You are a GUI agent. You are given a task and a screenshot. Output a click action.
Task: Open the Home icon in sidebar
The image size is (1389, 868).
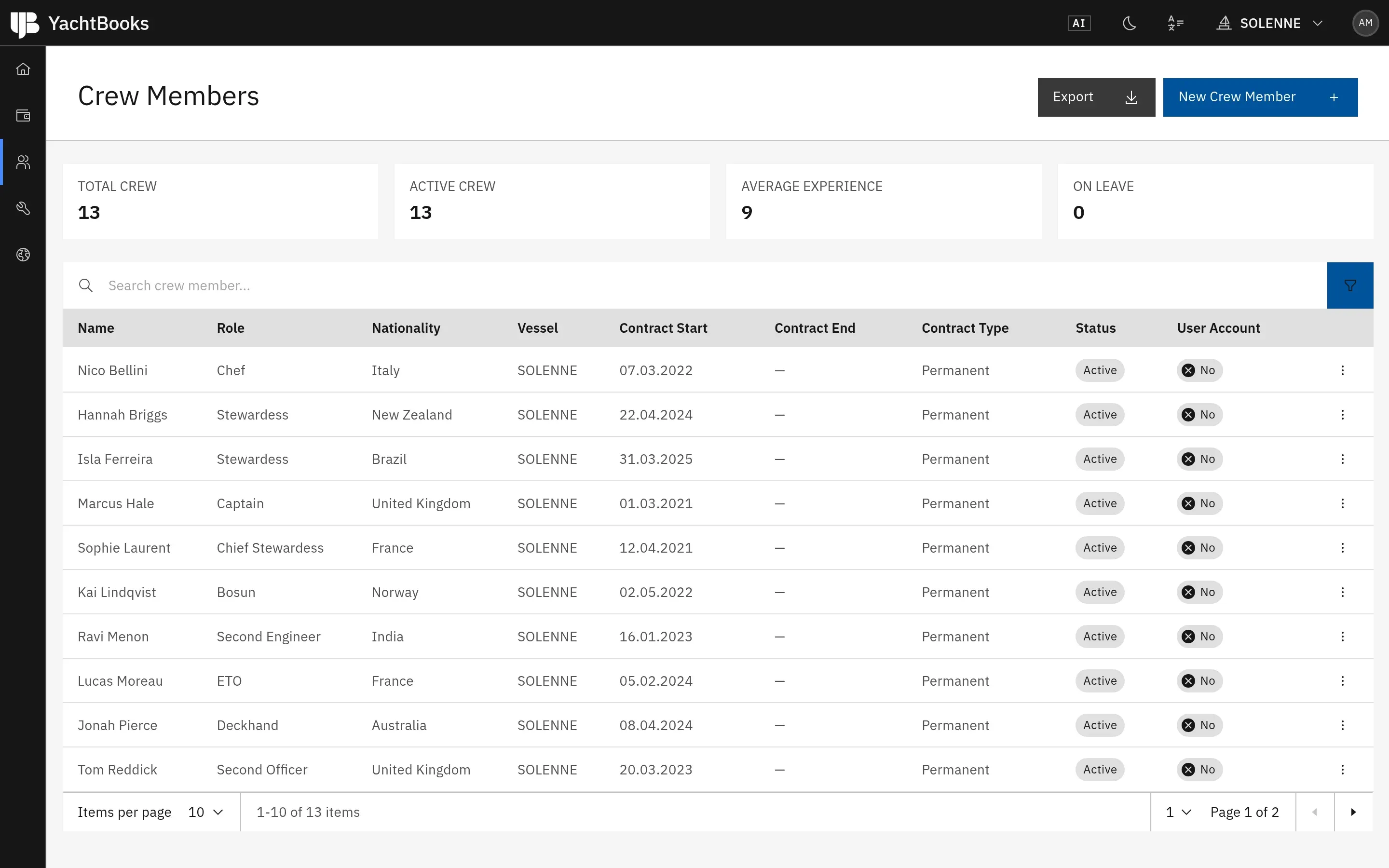click(x=23, y=69)
